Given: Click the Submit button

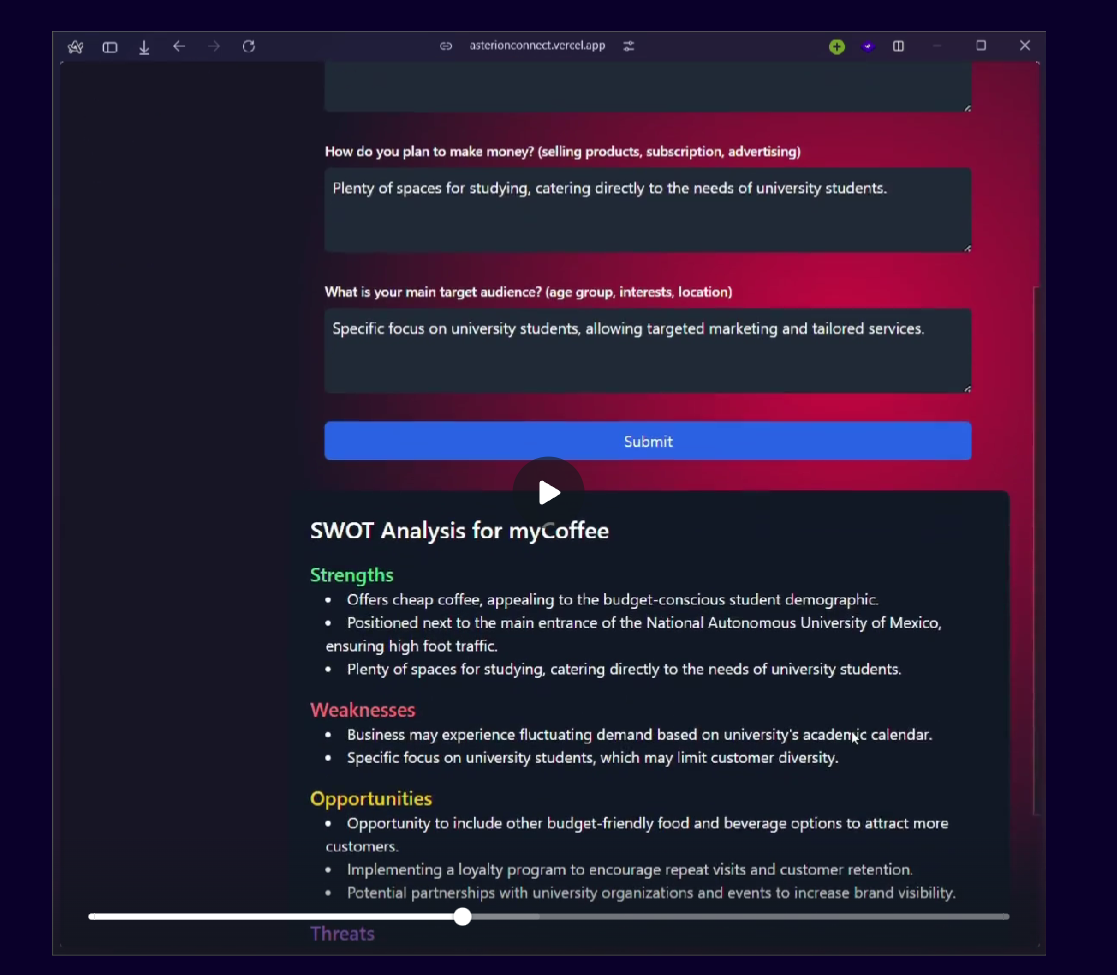Looking at the screenshot, I should point(648,441).
